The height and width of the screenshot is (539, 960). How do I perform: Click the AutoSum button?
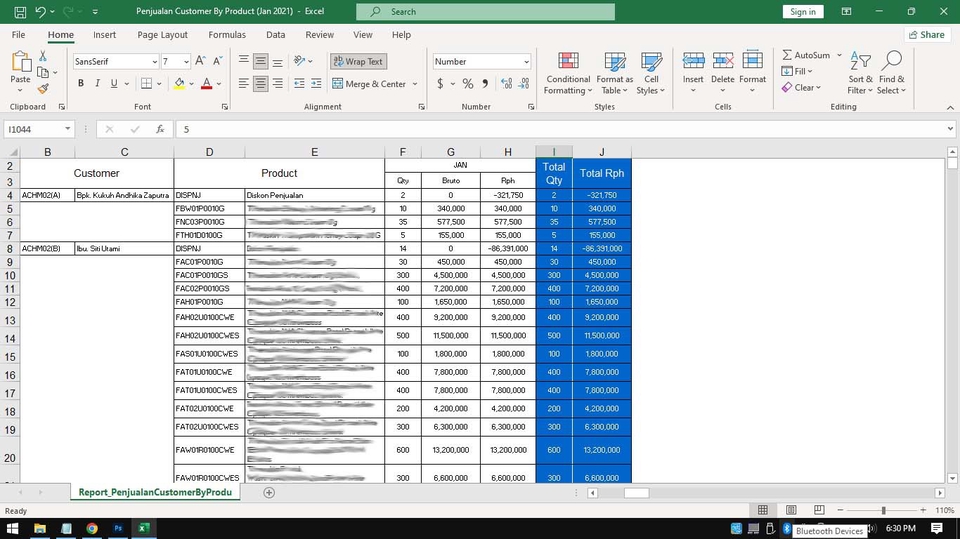tap(806, 55)
